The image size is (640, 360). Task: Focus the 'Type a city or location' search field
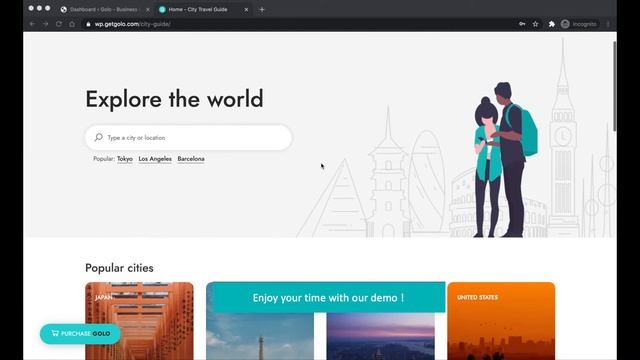click(189, 138)
